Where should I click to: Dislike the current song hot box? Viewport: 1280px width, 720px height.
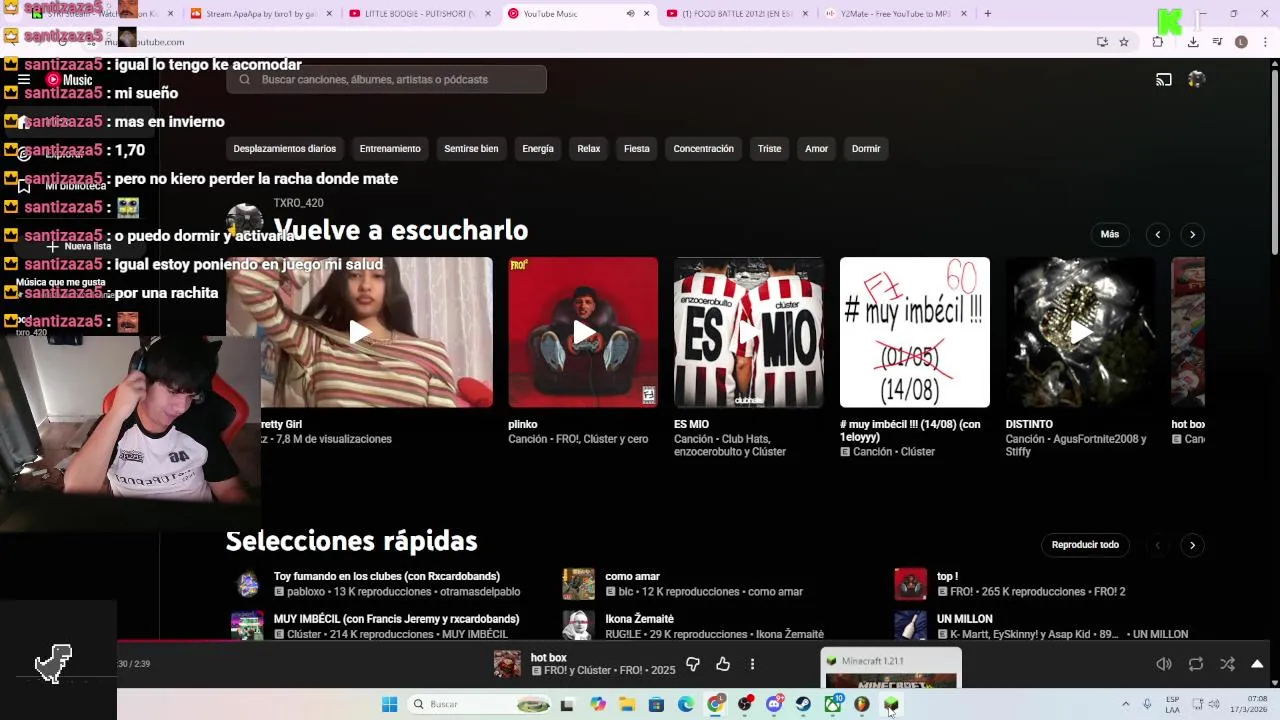click(x=693, y=664)
